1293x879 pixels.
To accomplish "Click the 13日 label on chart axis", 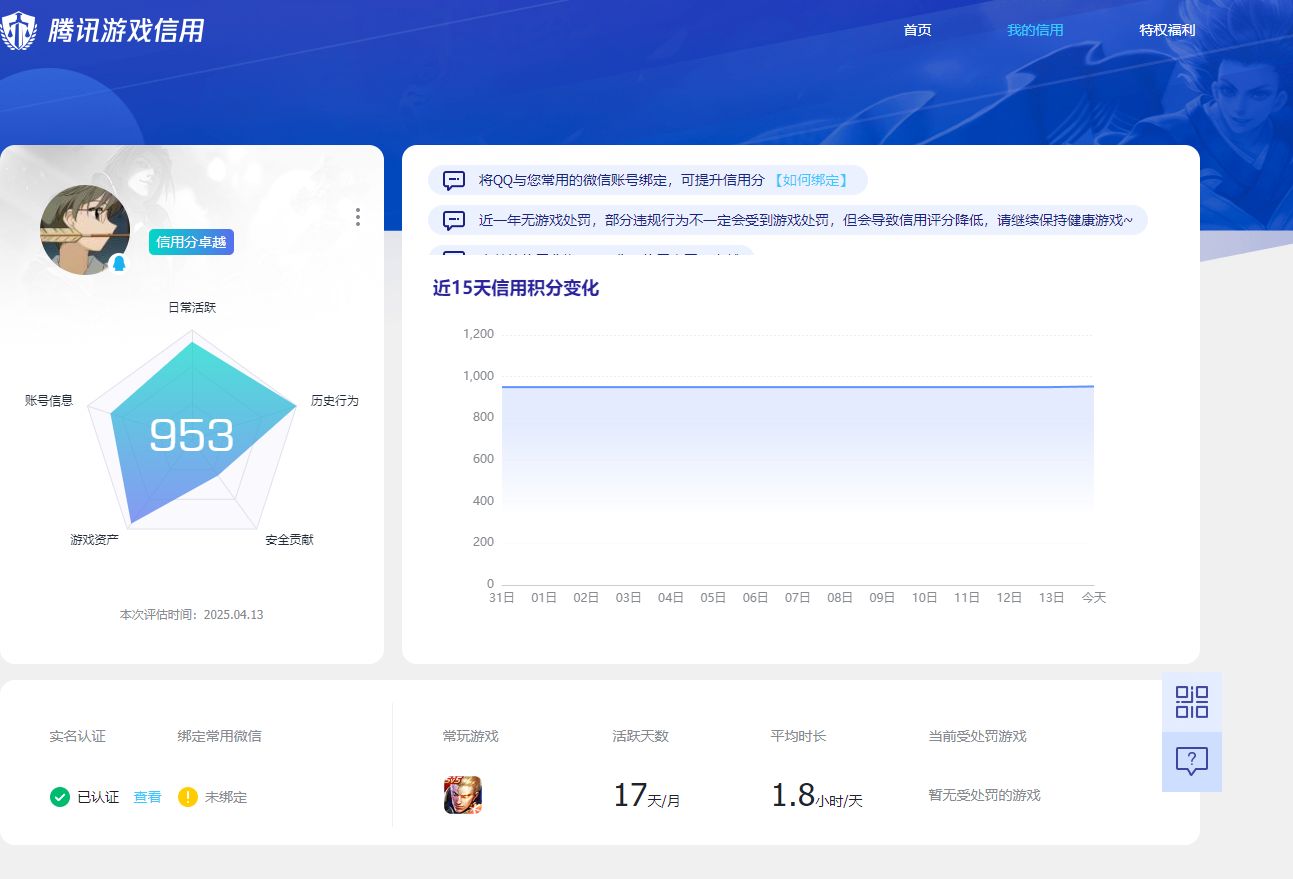I will click(x=1051, y=598).
